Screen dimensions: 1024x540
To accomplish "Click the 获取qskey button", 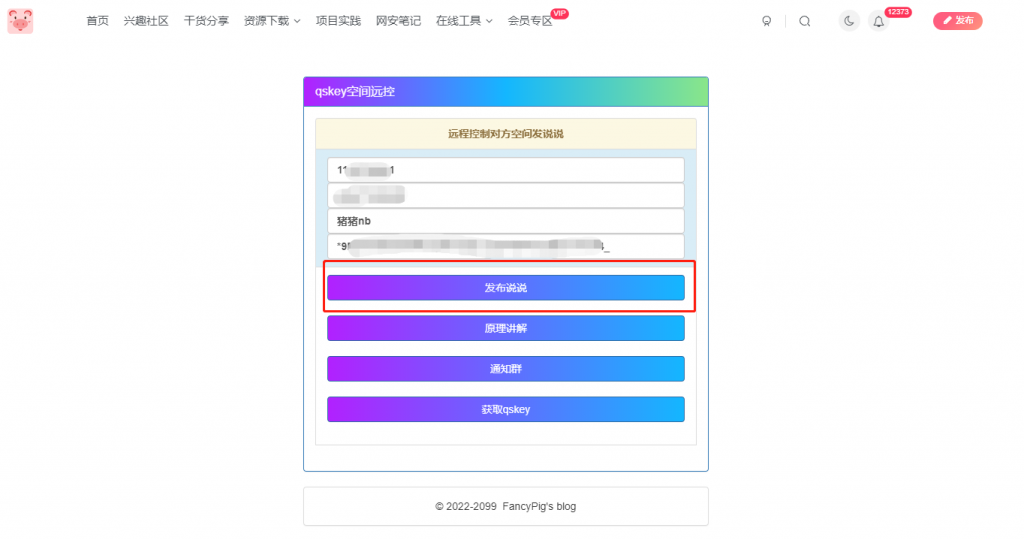I will [x=505, y=409].
